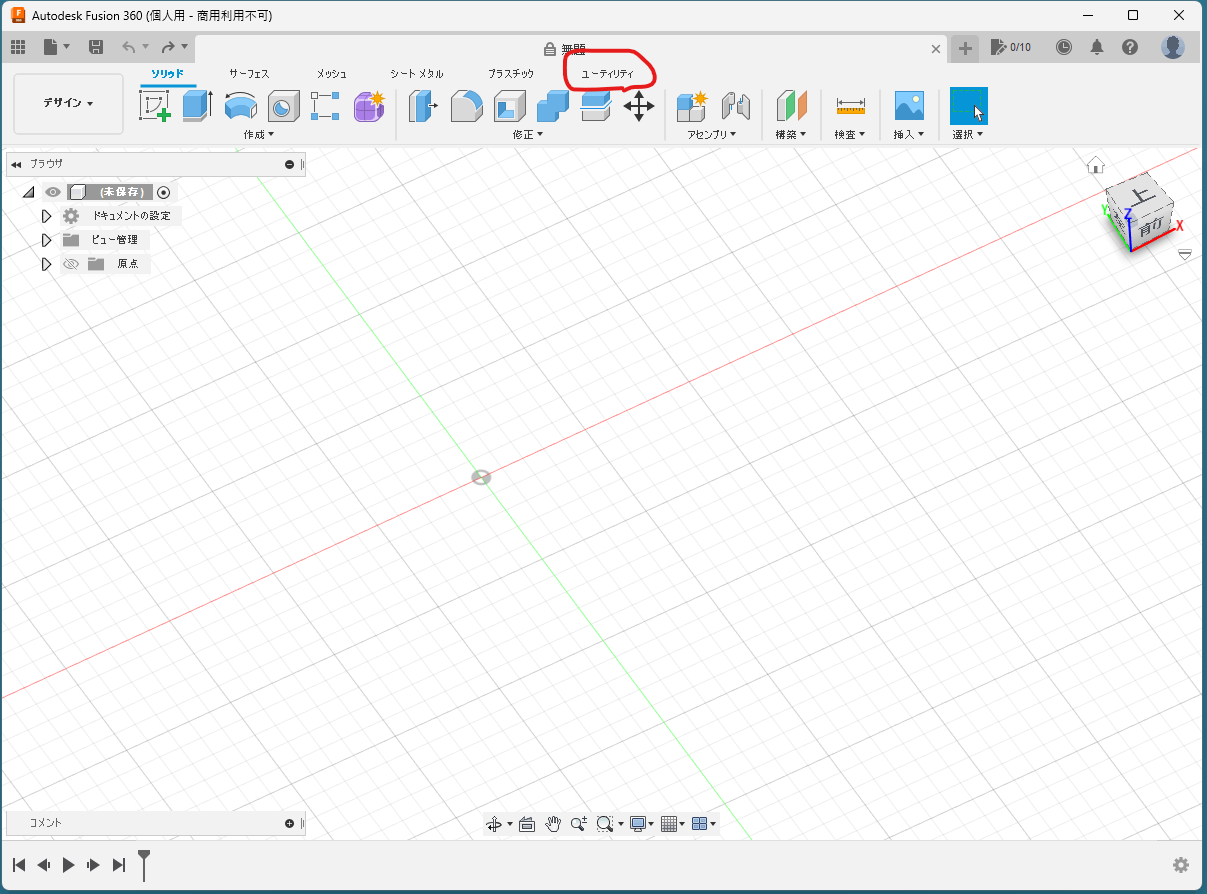Expand the ビュー管理 node
Image resolution: width=1207 pixels, height=894 pixels.
tap(46, 240)
